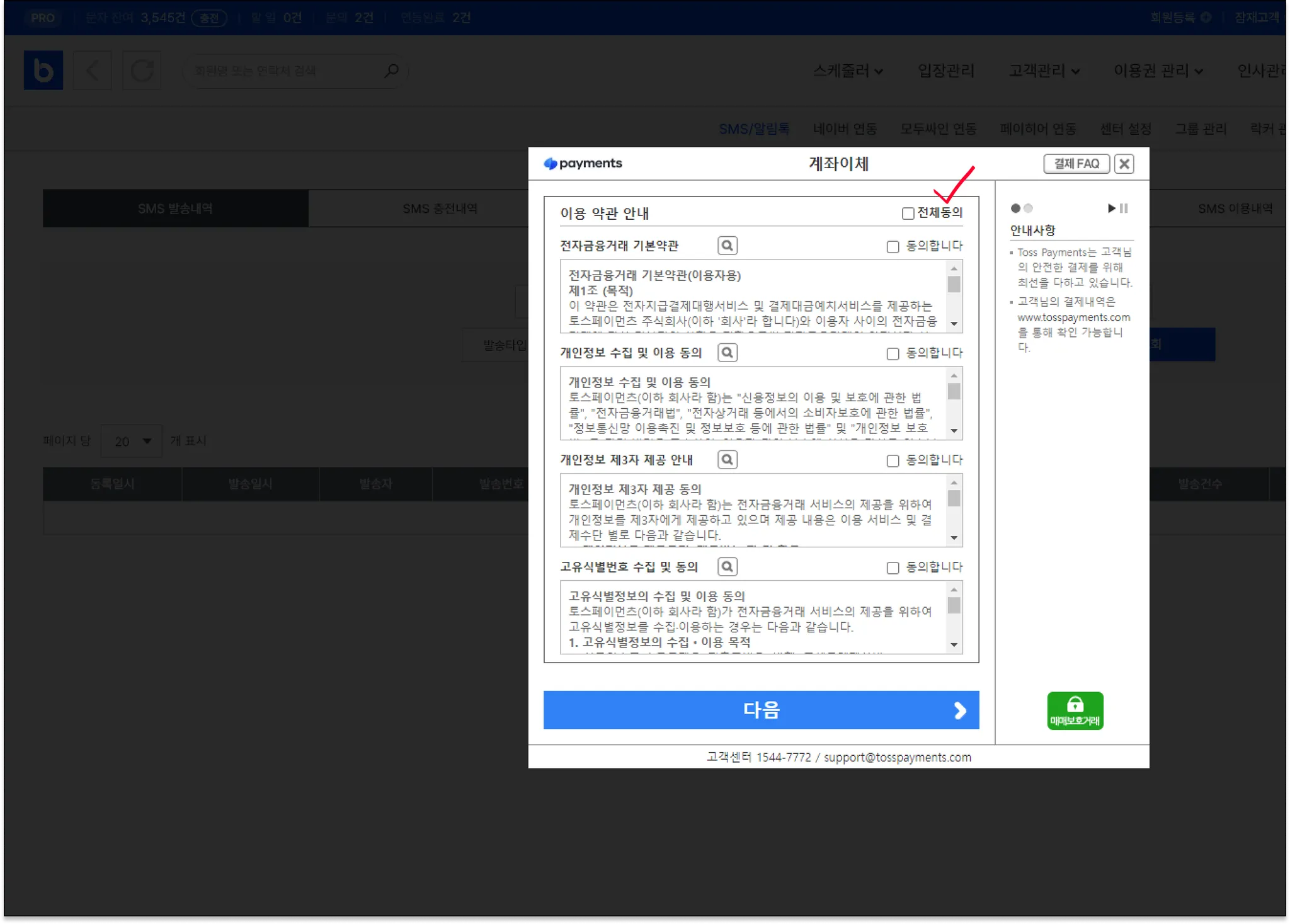
Task: Tick 동의합니다 for 개인정보 제3자 제공 안내
Action: [893, 461]
